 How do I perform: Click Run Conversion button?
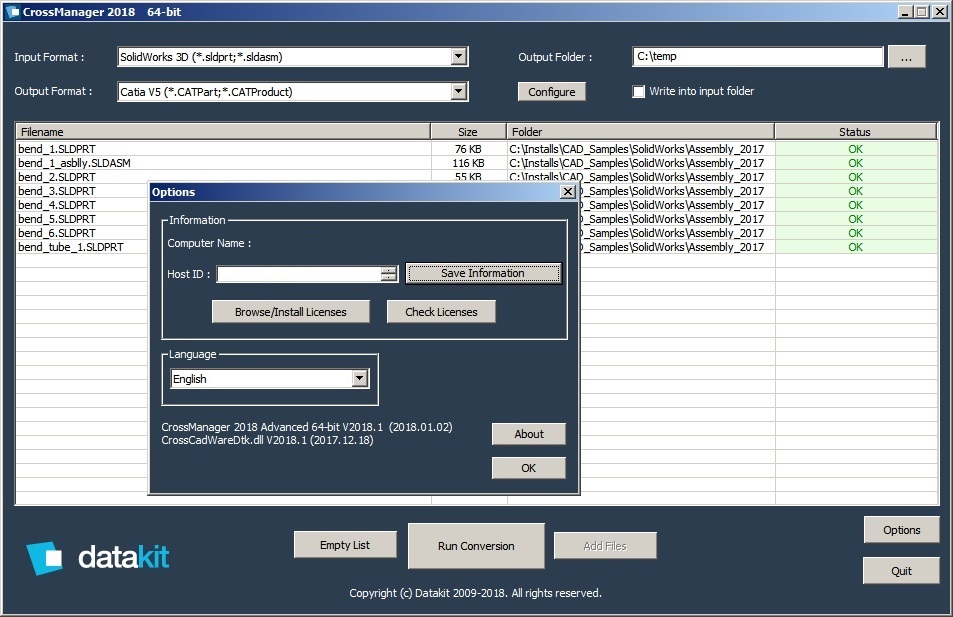click(x=476, y=546)
